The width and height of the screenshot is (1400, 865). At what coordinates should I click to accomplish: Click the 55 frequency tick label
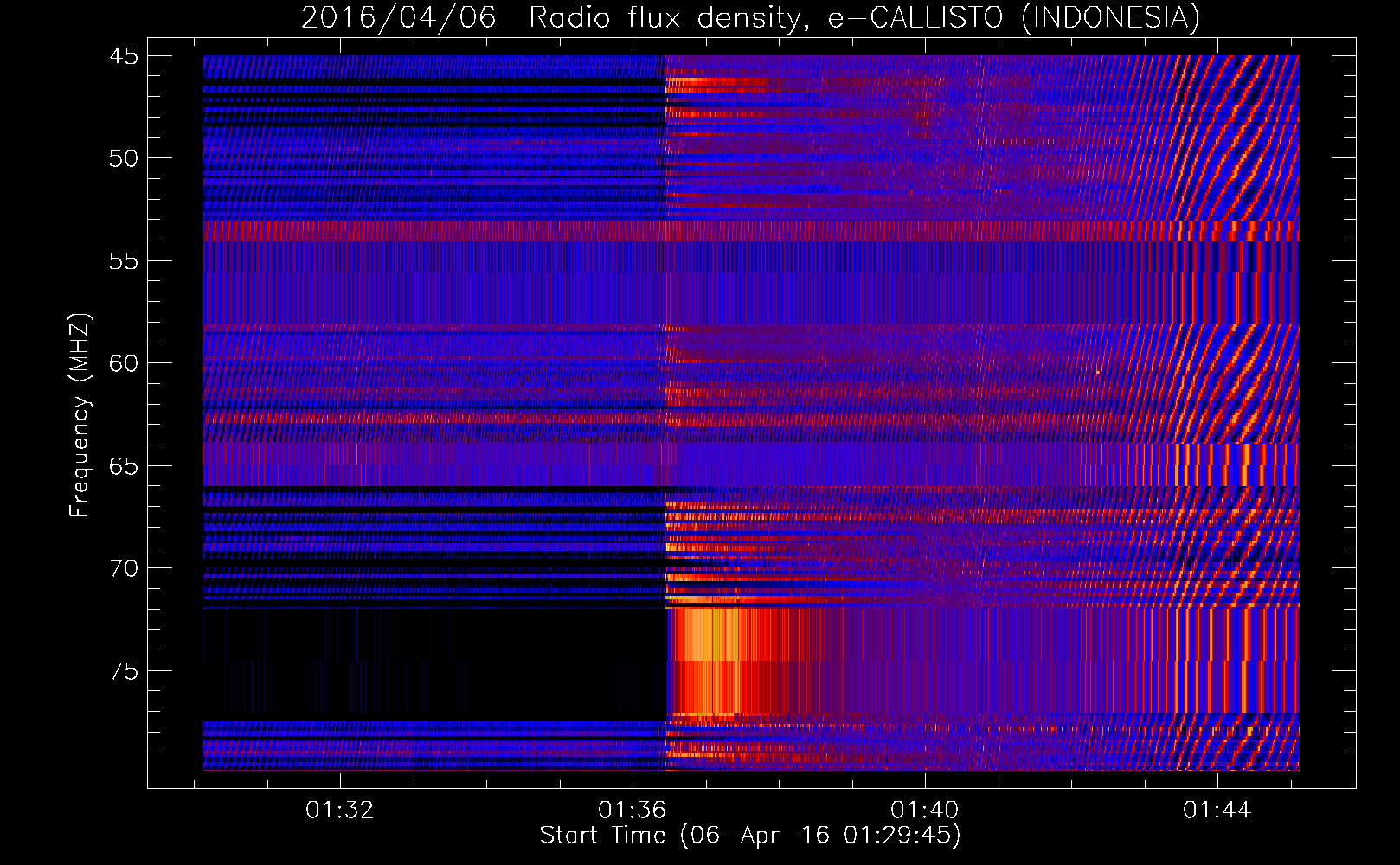123,261
